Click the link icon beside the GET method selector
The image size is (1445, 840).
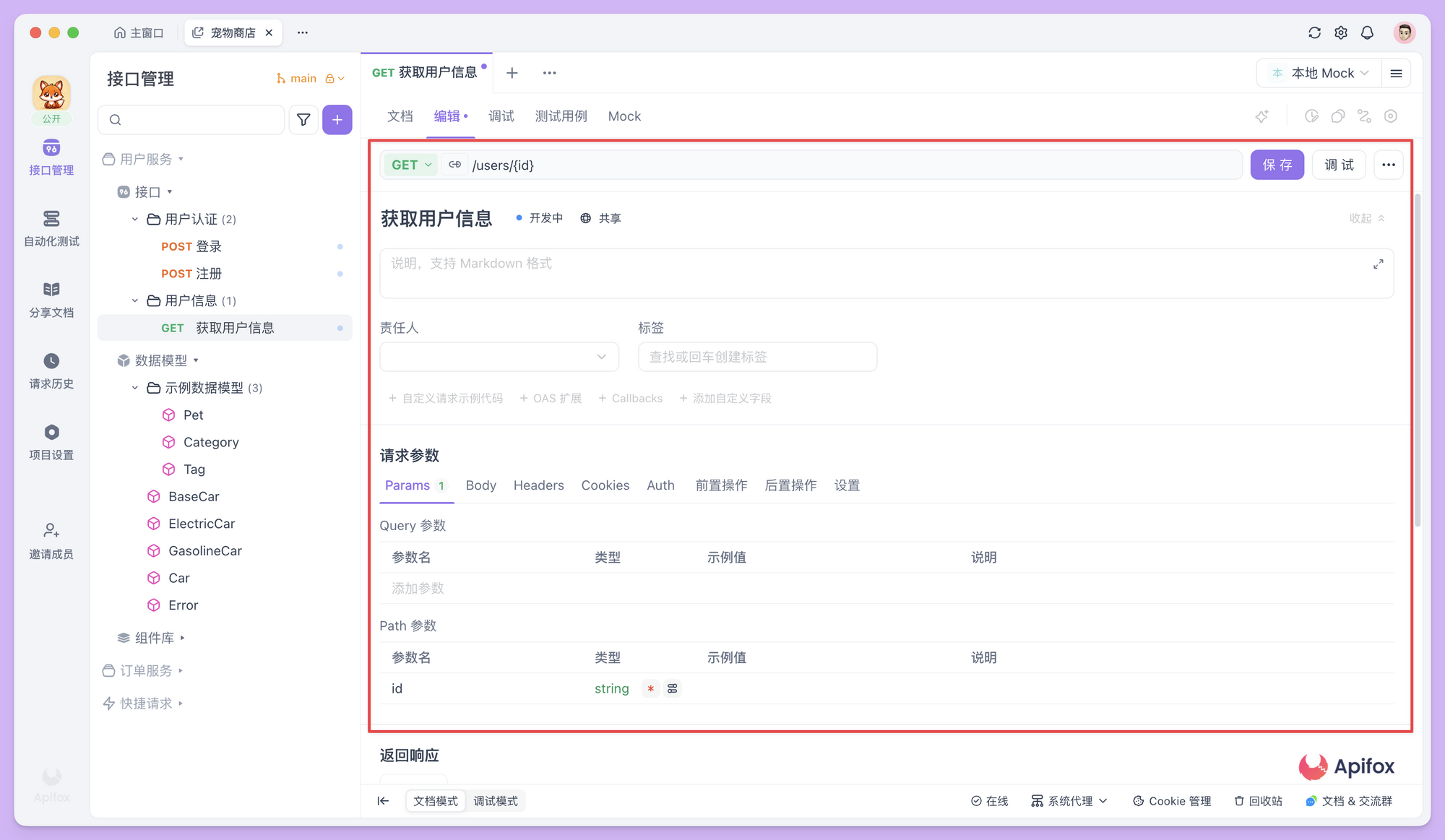[455, 165]
